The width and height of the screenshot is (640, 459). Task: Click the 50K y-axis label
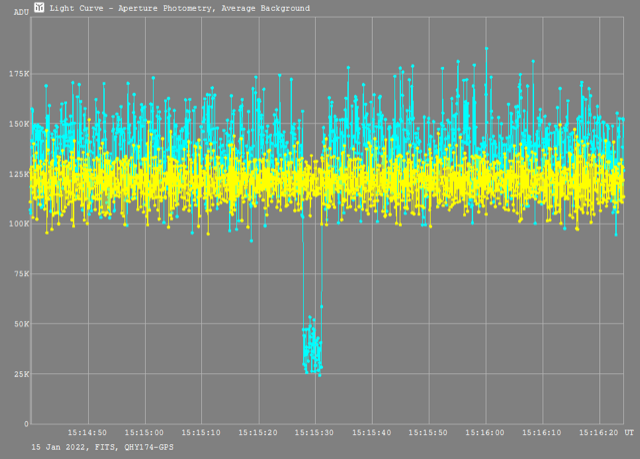22,324
